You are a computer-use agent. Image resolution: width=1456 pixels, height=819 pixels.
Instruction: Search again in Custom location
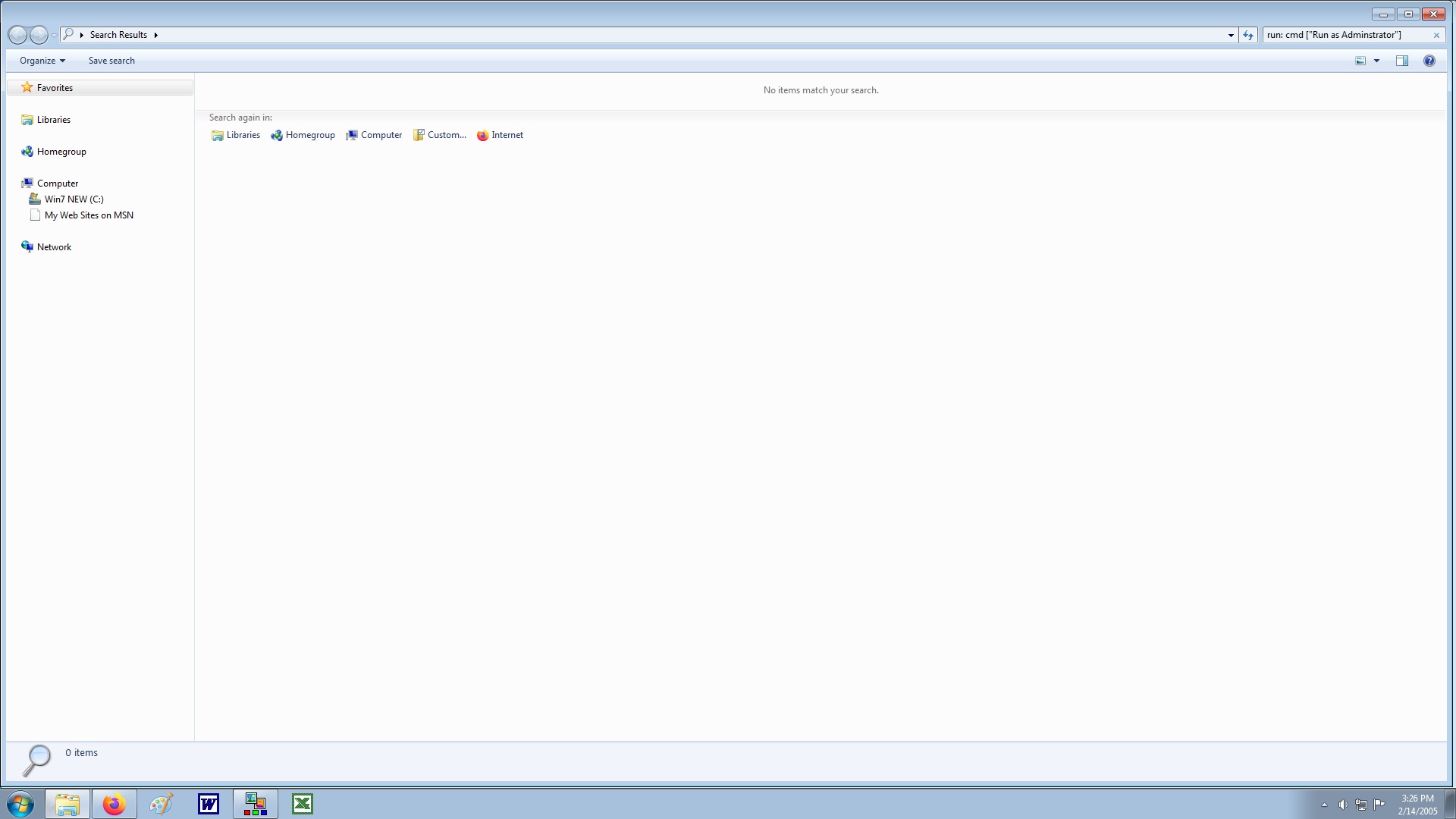(x=439, y=135)
